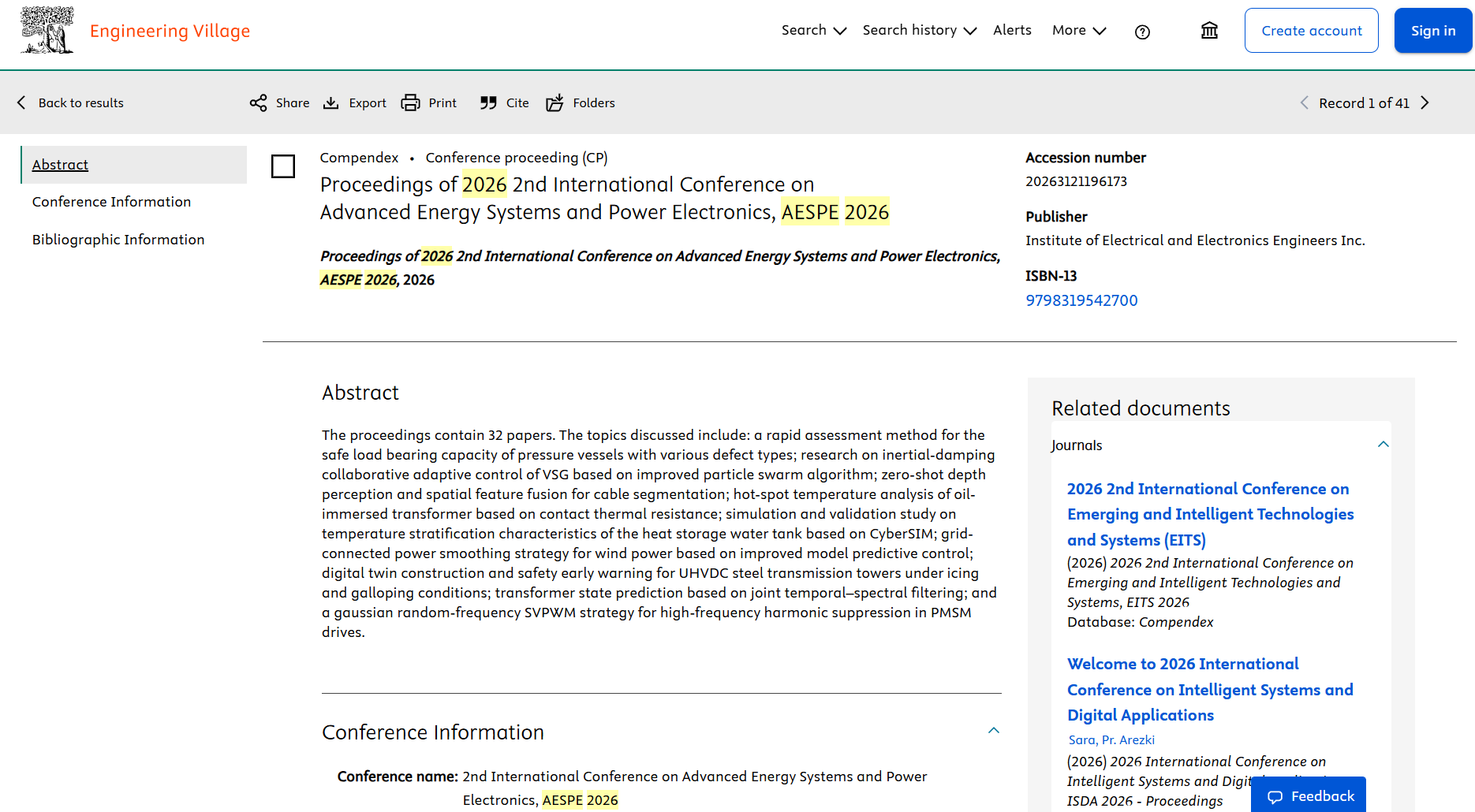Collapse the Journals related documents list

coord(1384,445)
